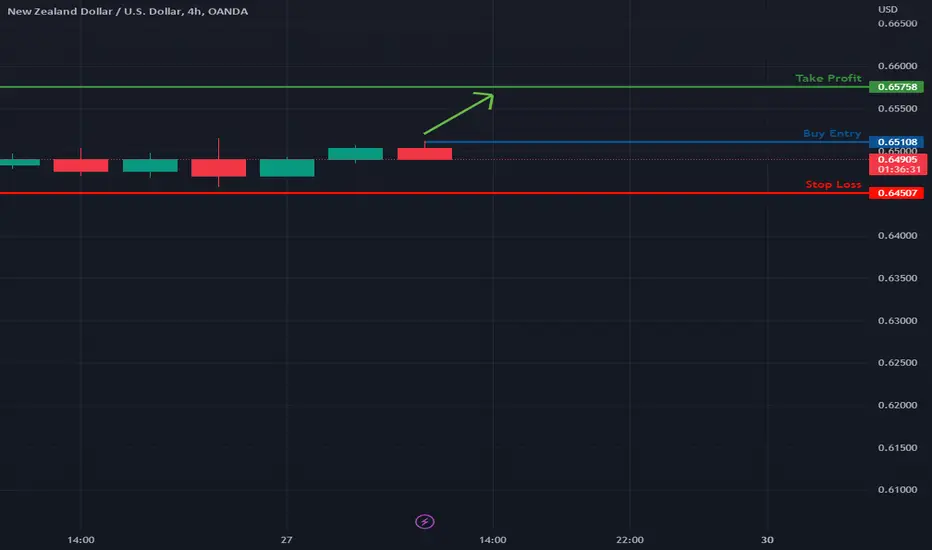
Task: Click the red Stop Loss horizontal line
Action: 434,193
